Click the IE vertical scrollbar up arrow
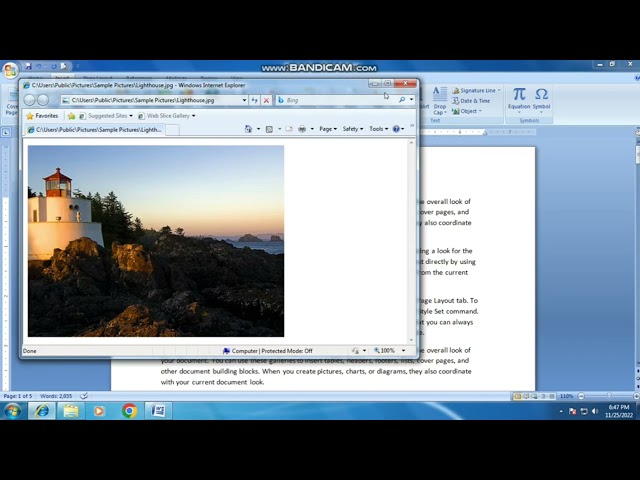 click(411, 142)
